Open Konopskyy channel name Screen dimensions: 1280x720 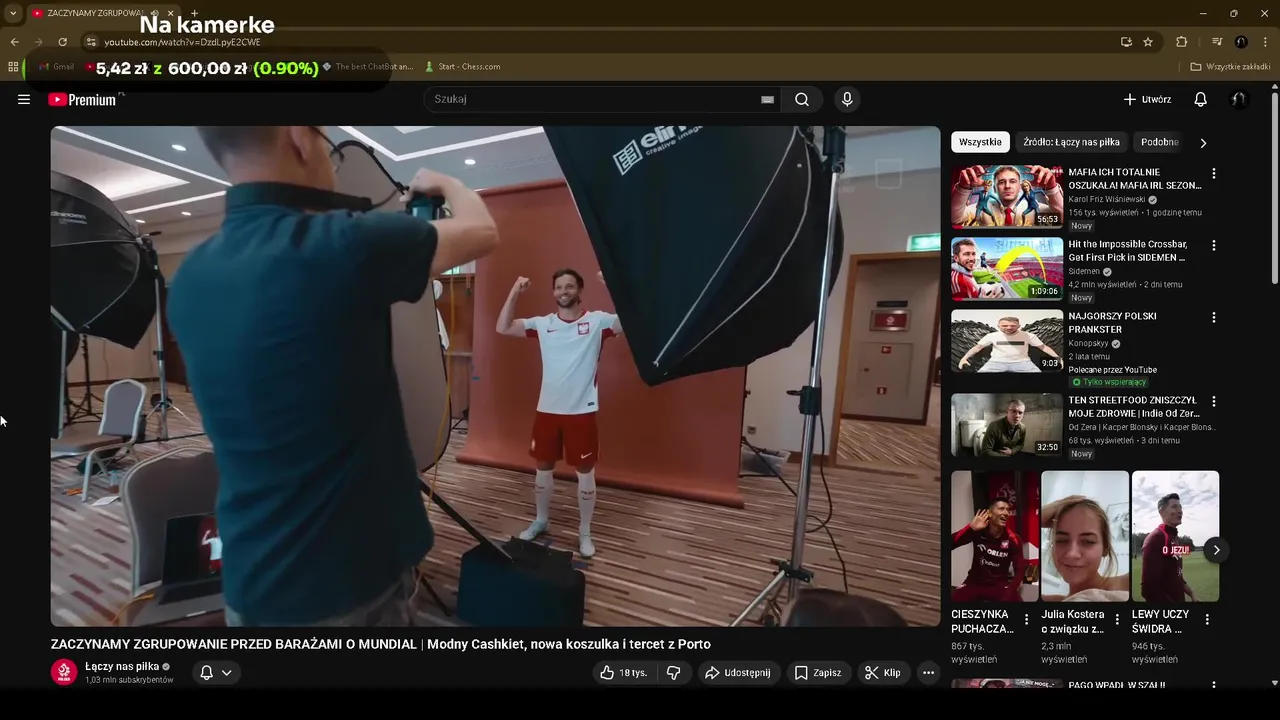click(1088, 344)
